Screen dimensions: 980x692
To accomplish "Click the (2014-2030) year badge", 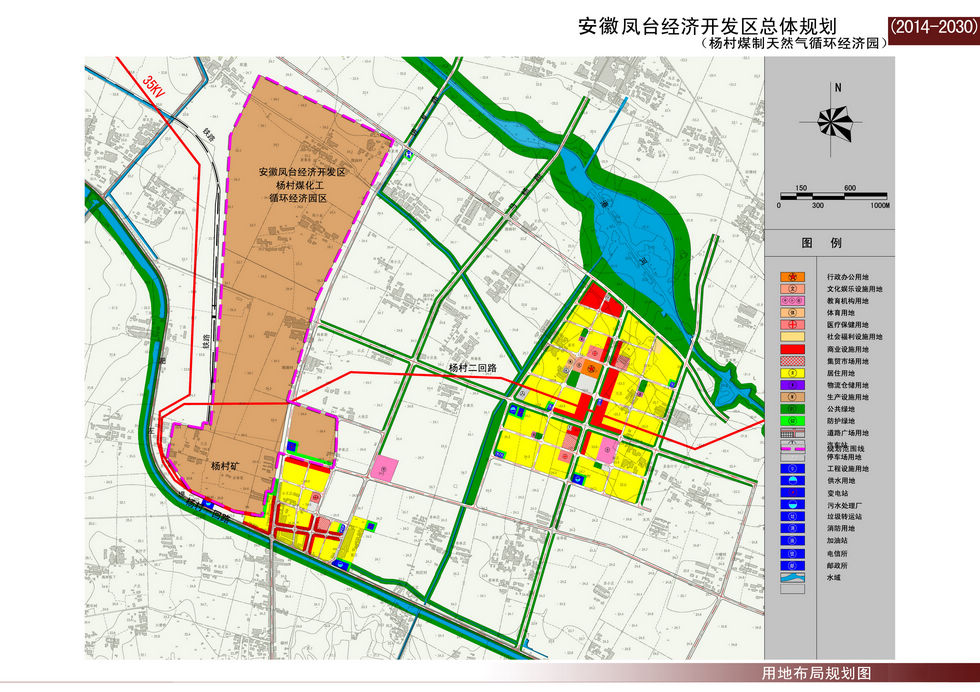I will (x=932, y=28).
